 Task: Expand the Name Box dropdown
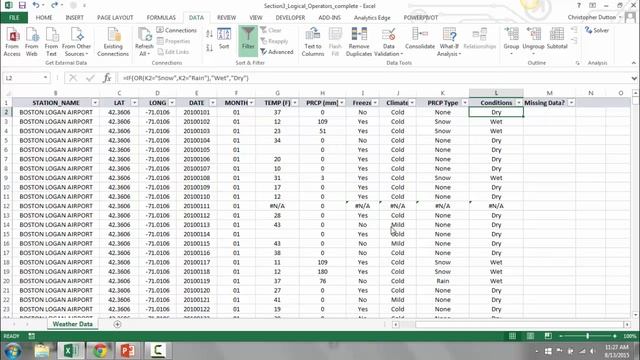coord(45,78)
